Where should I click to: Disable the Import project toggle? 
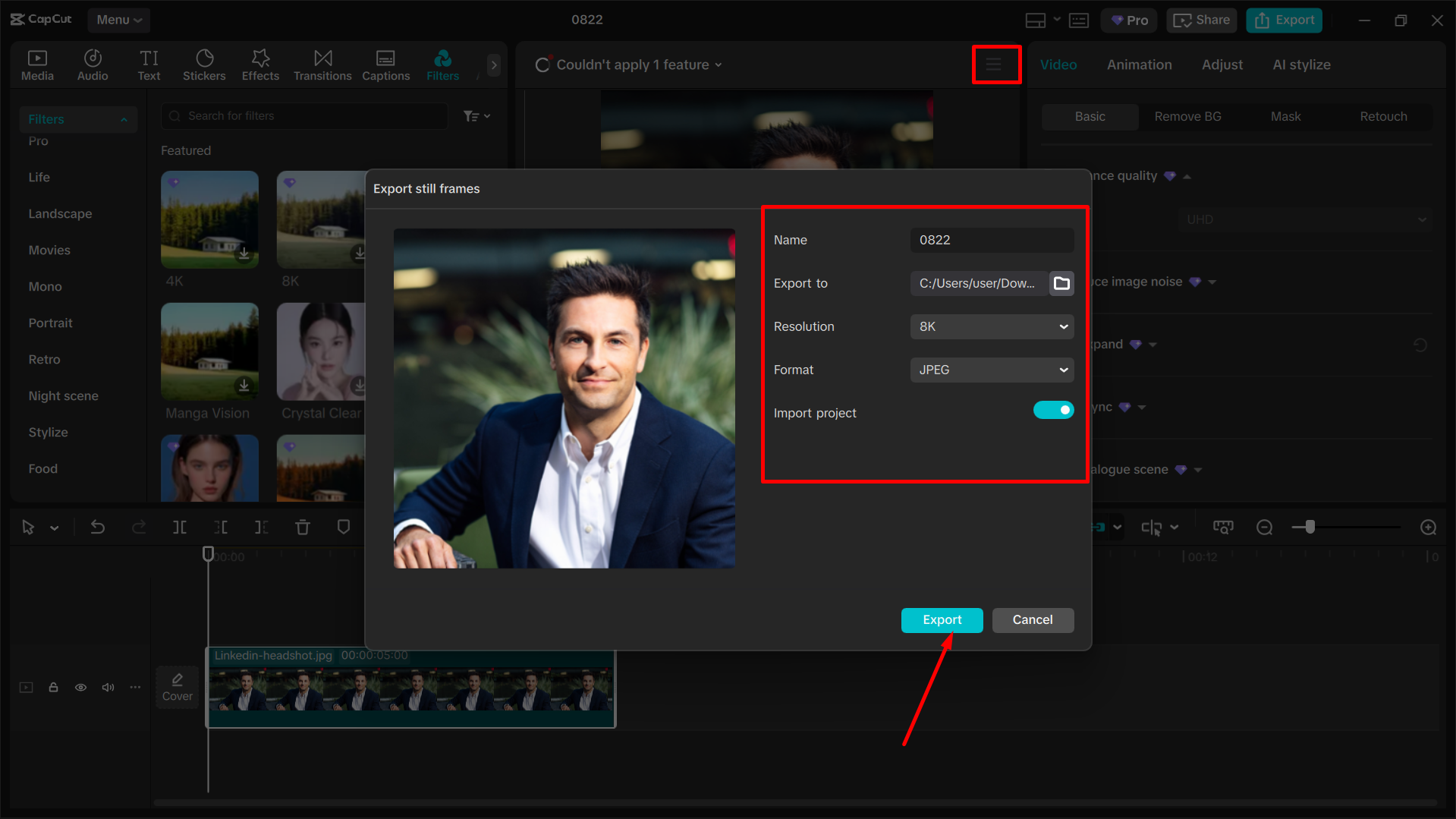point(1053,410)
